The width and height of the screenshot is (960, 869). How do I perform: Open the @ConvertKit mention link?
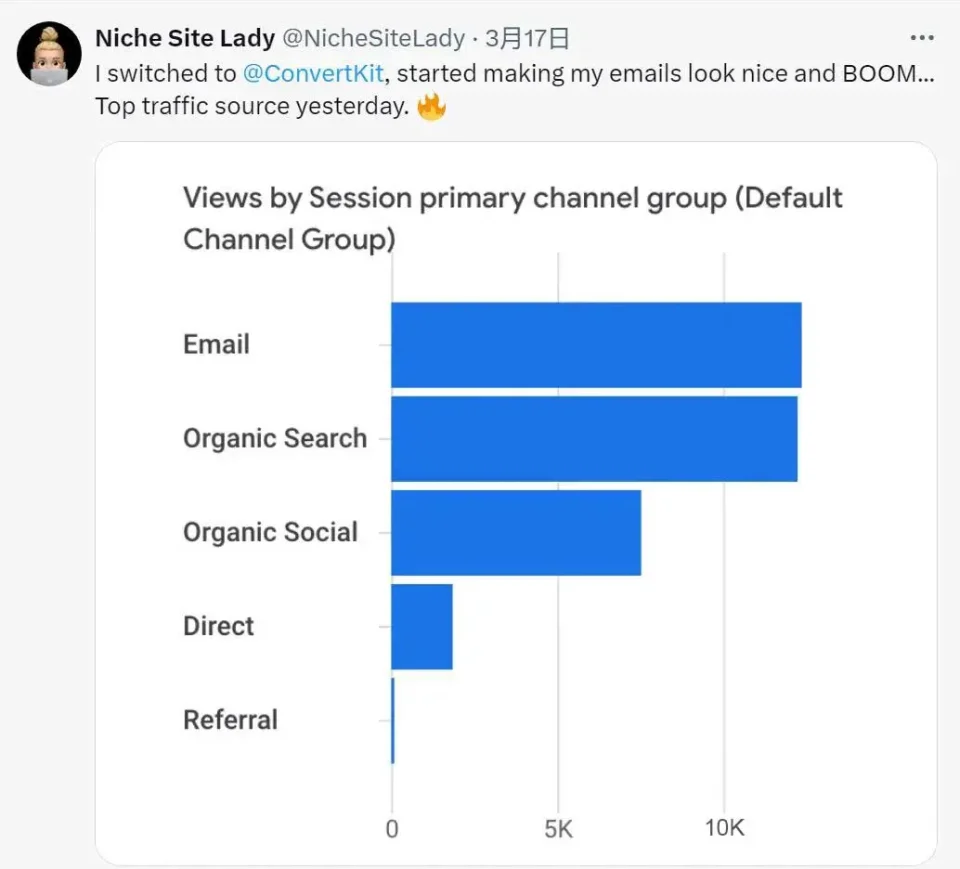[x=313, y=73]
